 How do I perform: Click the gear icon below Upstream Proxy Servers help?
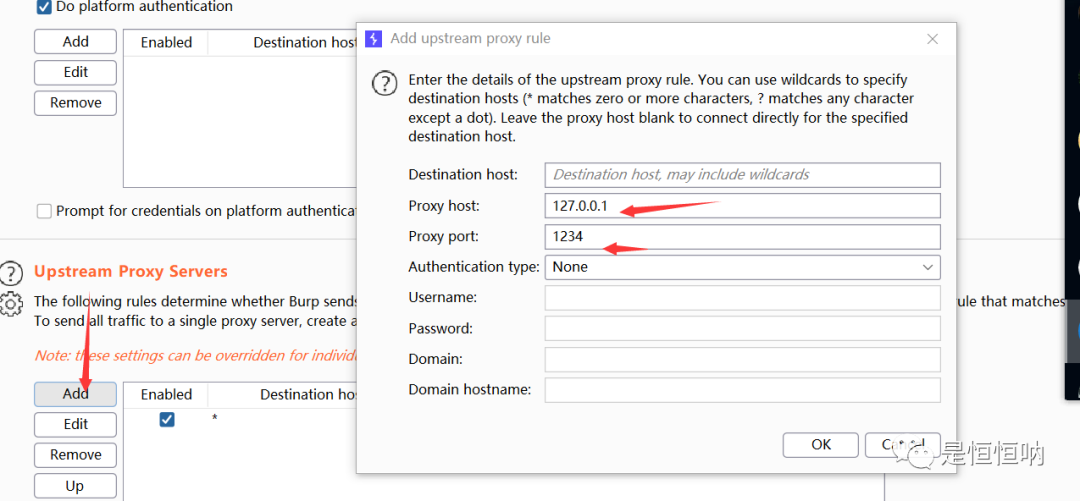[x=11, y=303]
